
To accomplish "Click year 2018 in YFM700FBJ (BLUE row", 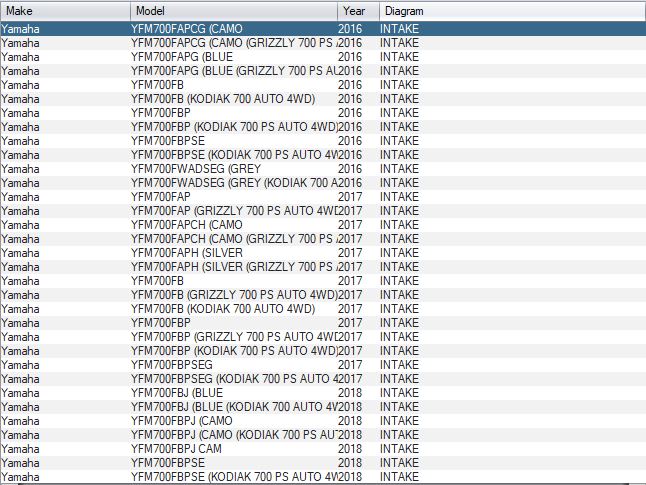I will (x=350, y=393).
